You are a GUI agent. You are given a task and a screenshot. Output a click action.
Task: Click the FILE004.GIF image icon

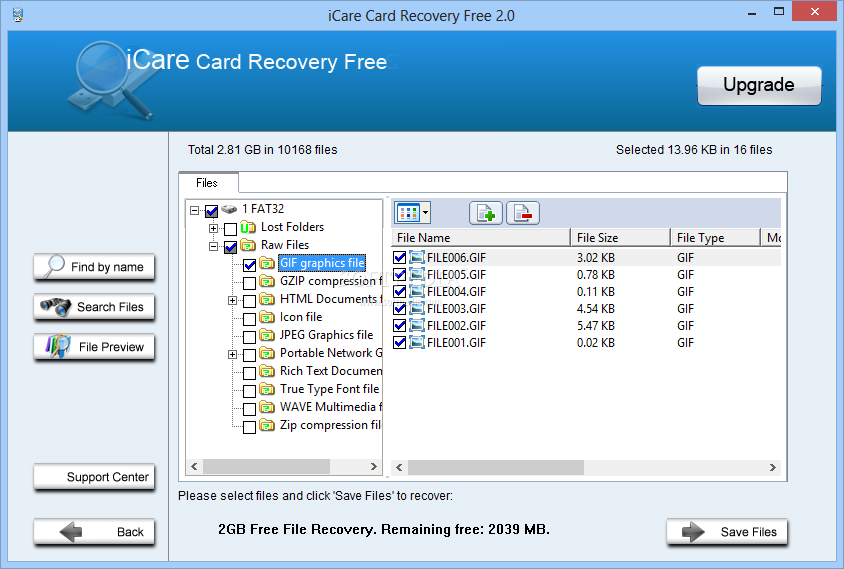tap(417, 291)
